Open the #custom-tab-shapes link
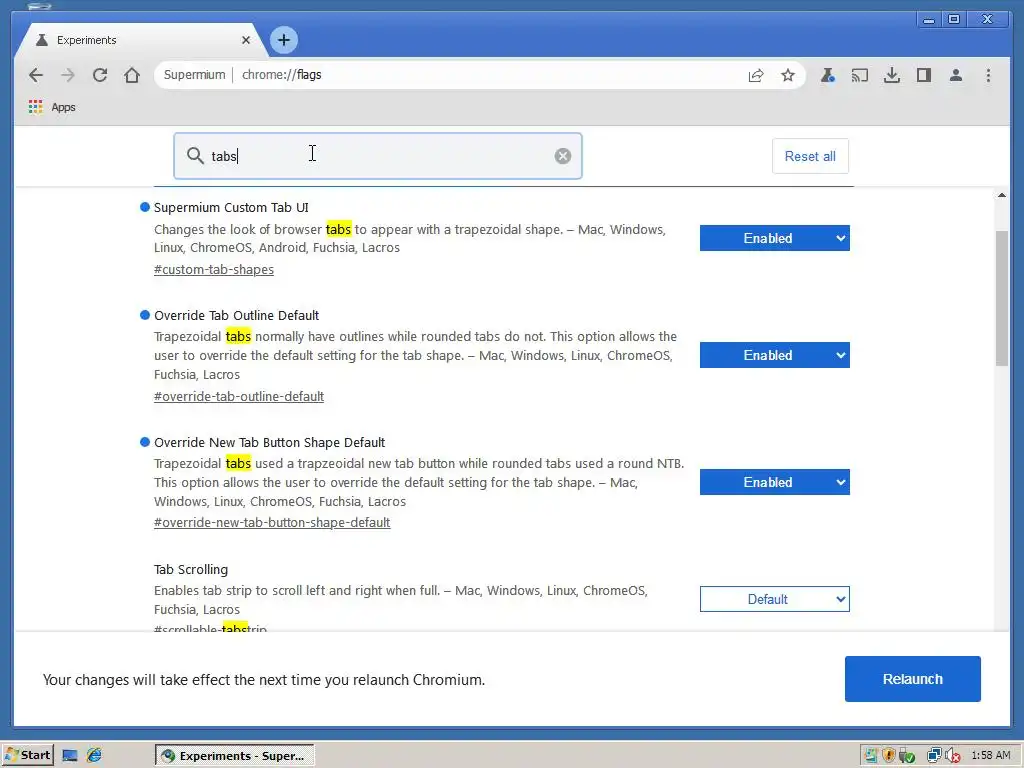 point(214,270)
